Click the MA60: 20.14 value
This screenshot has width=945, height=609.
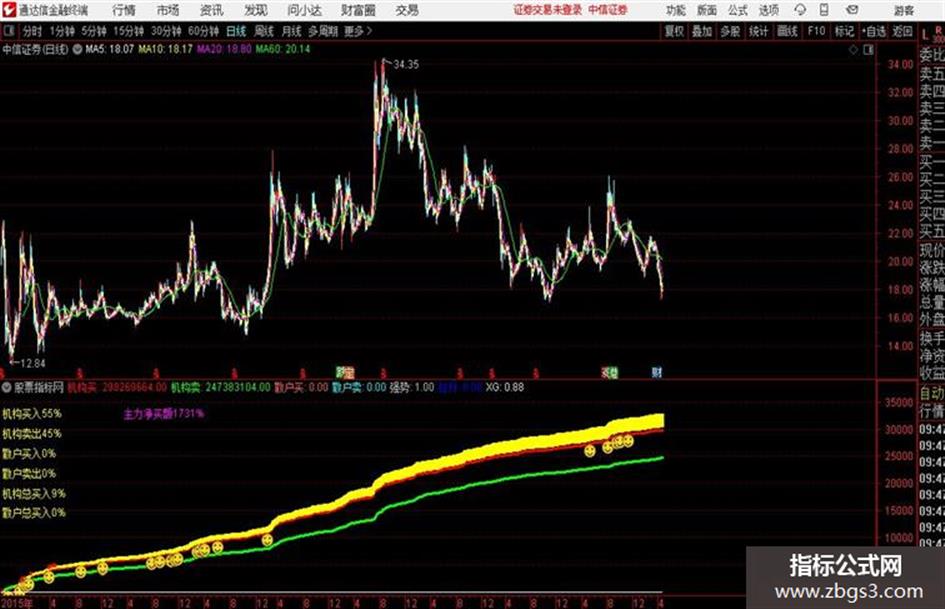click(283, 49)
